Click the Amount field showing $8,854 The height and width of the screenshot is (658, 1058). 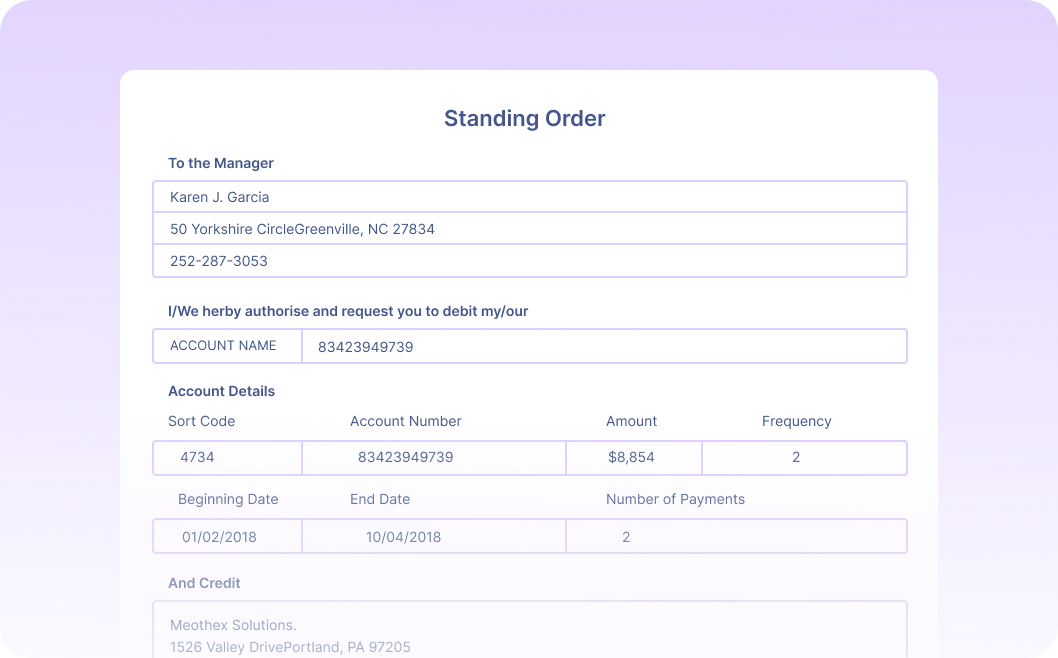pyautogui.click(x=633, y=458)
